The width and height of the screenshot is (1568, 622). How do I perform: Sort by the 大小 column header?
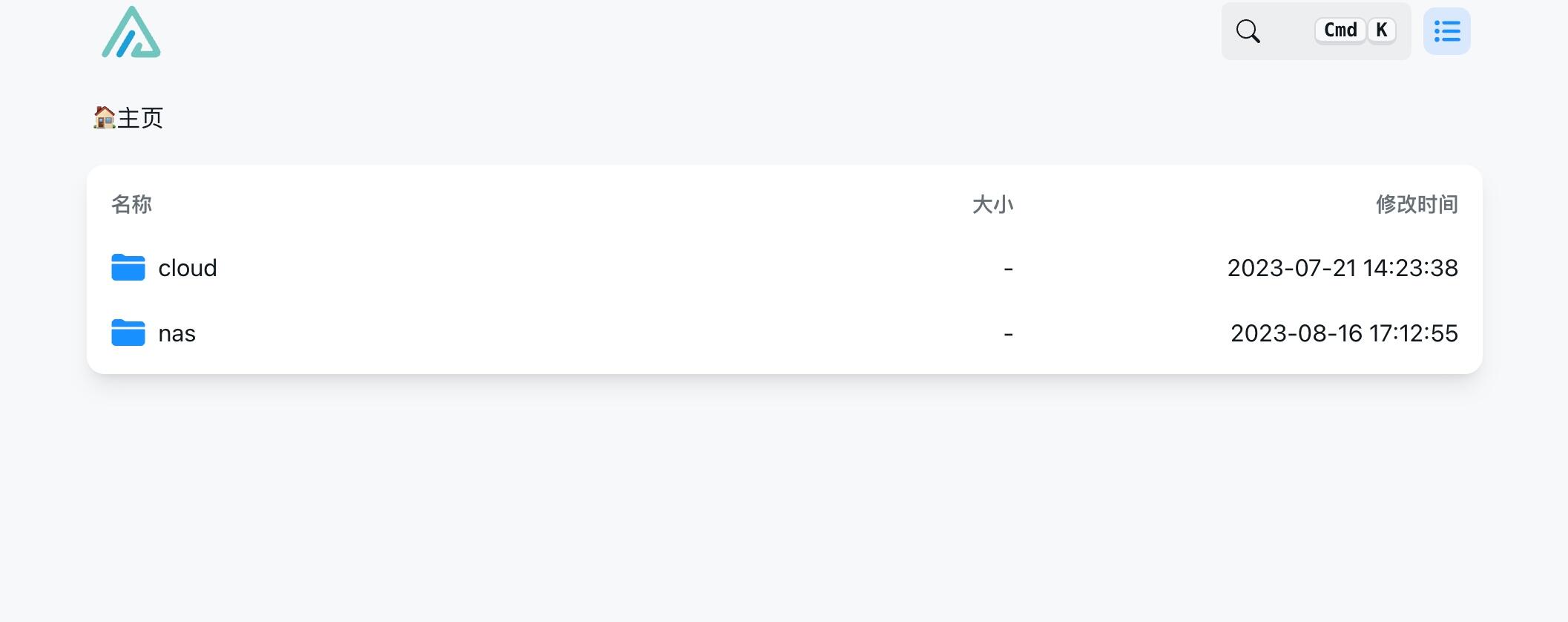[x=992, y=204]
